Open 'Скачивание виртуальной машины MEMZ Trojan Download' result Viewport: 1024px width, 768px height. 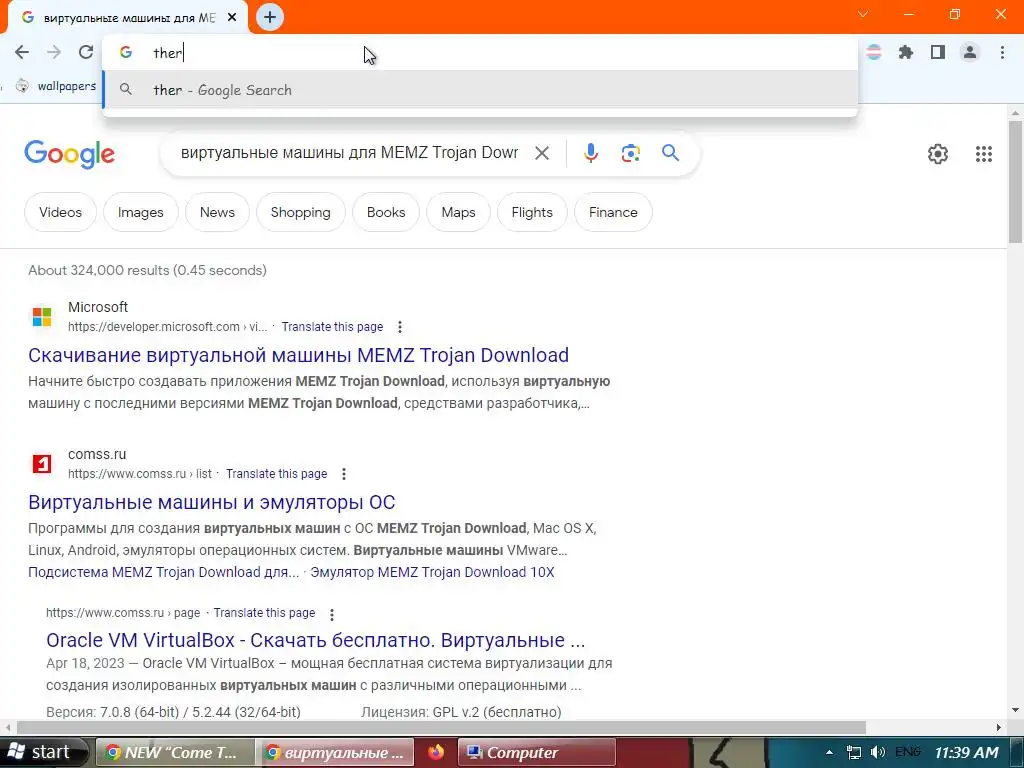(298, 355)
